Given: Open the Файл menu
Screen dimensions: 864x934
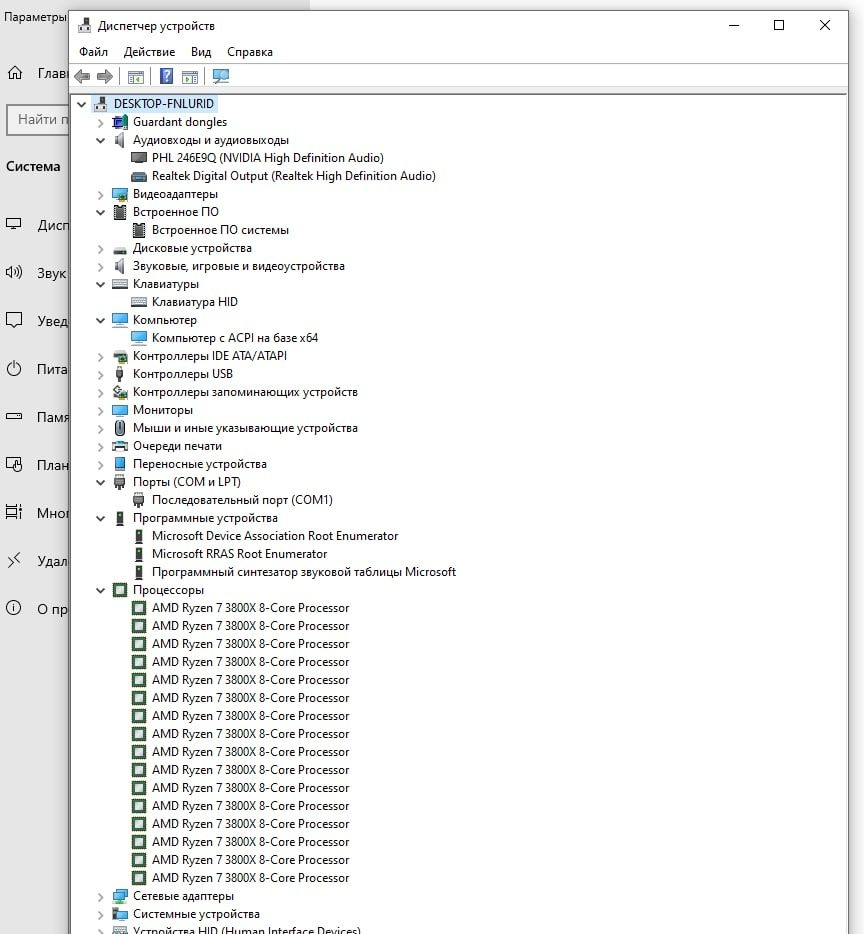Looking at the screenshot, I should point(94,52).
